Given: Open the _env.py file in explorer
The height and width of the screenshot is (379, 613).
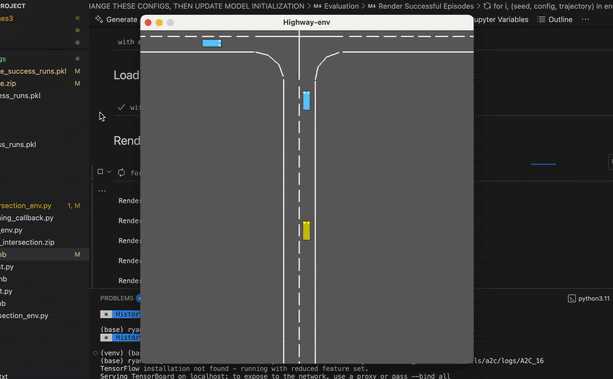Looking at the screenshot, I should click(11, 230).
